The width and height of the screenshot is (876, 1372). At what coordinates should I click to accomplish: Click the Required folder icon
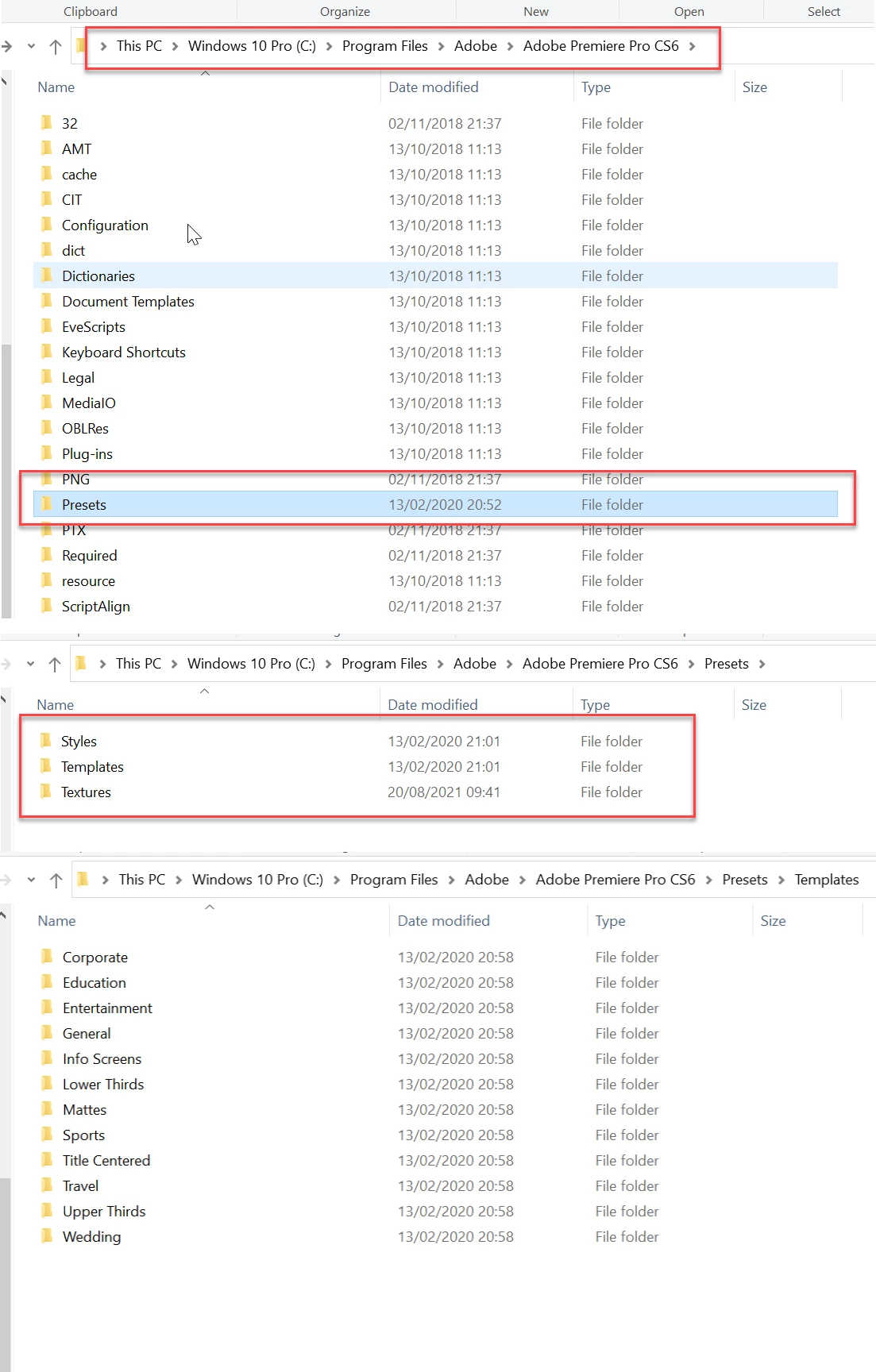click(47, 555)
